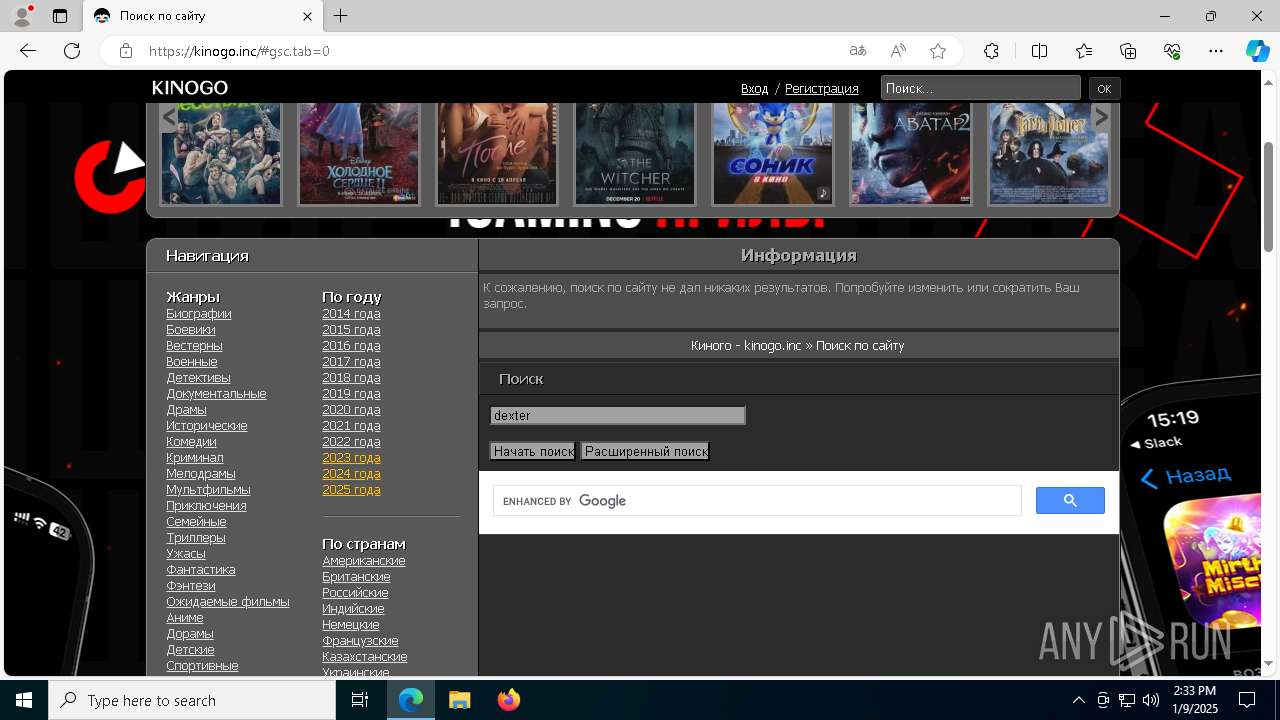Viewport: 1280px width, 720px height.
Task: Open the profile avatar icon
Action: (22, 16)
